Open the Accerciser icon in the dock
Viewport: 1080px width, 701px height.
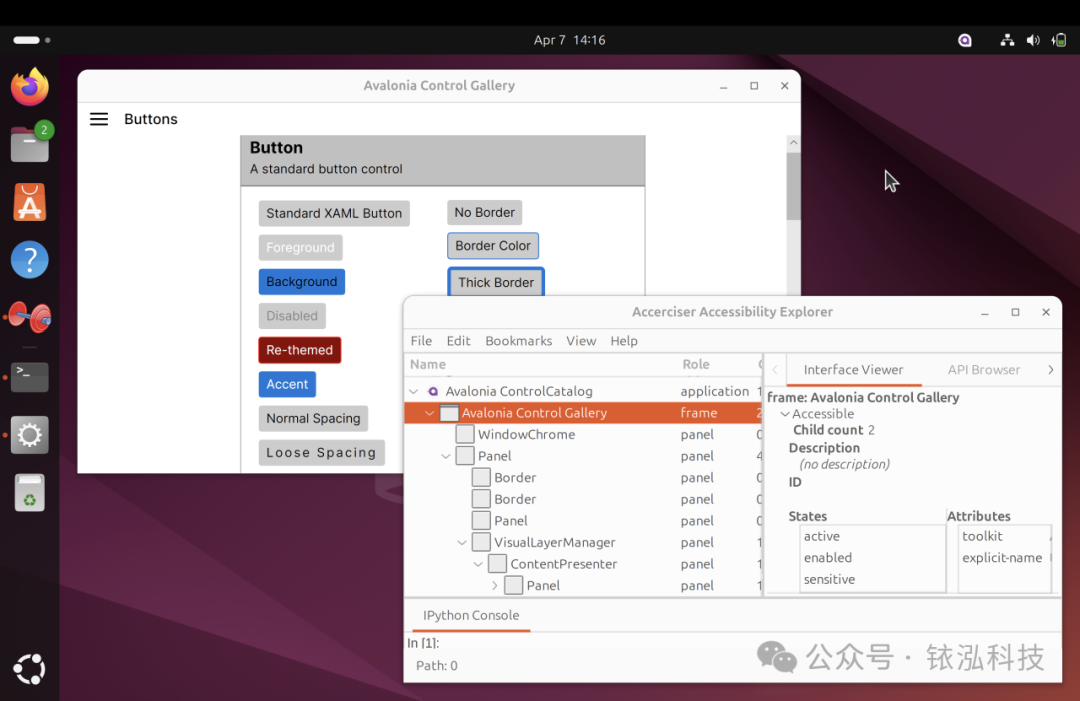click(x=30, y=317)
